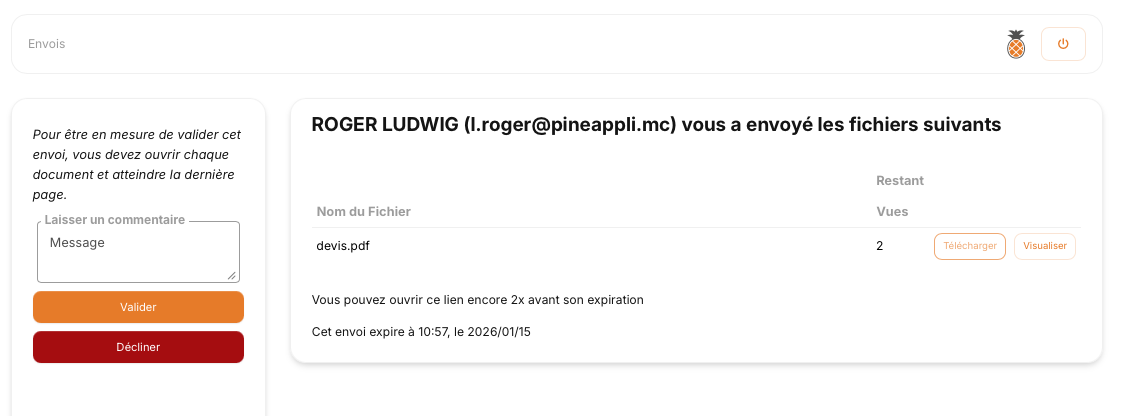The width and height of the screenshot is (1123, 416).
Task: Click the l.roger@pineappli.mc email address
Action: click(571, 125)
